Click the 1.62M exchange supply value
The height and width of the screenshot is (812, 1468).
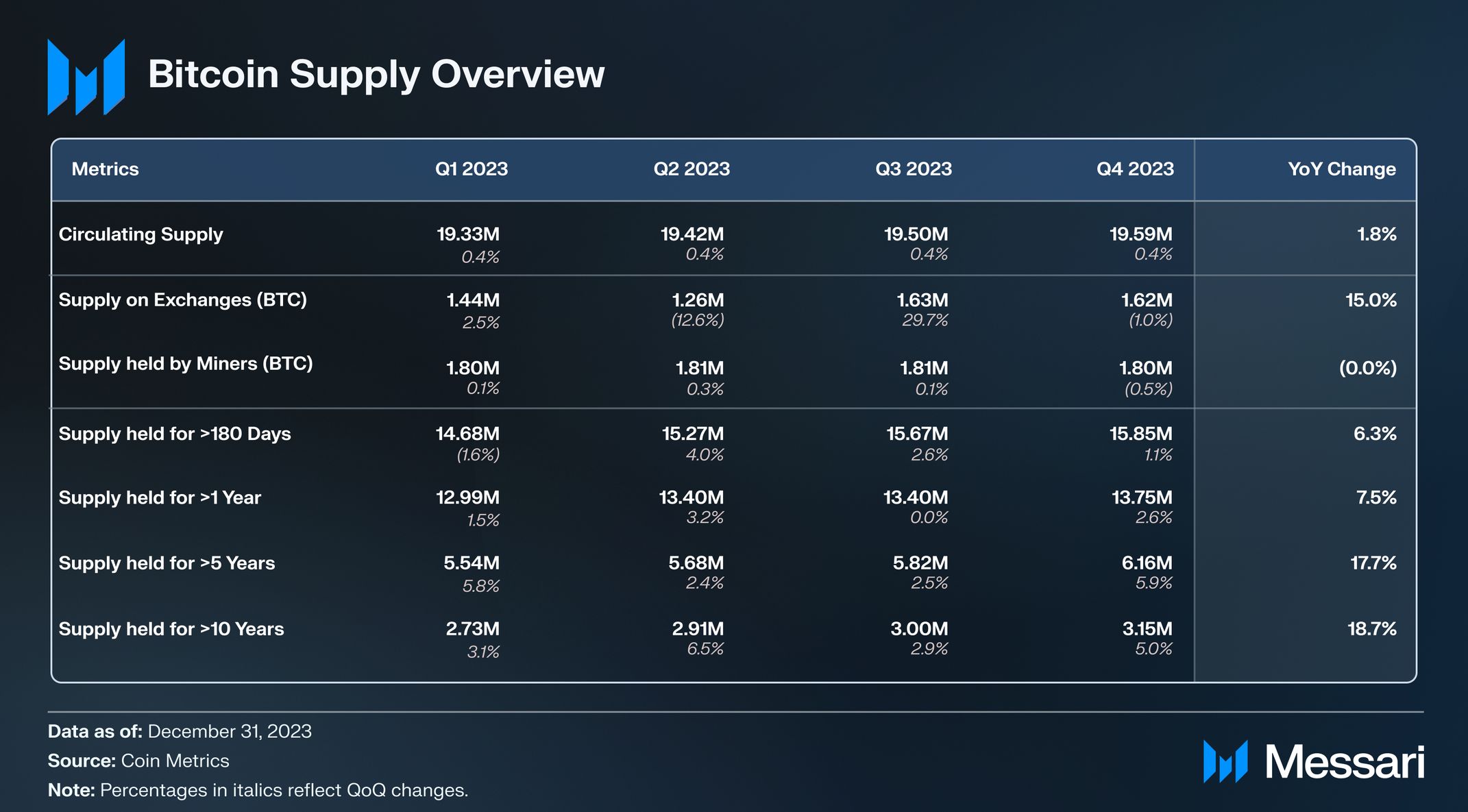pos(1147,300)
